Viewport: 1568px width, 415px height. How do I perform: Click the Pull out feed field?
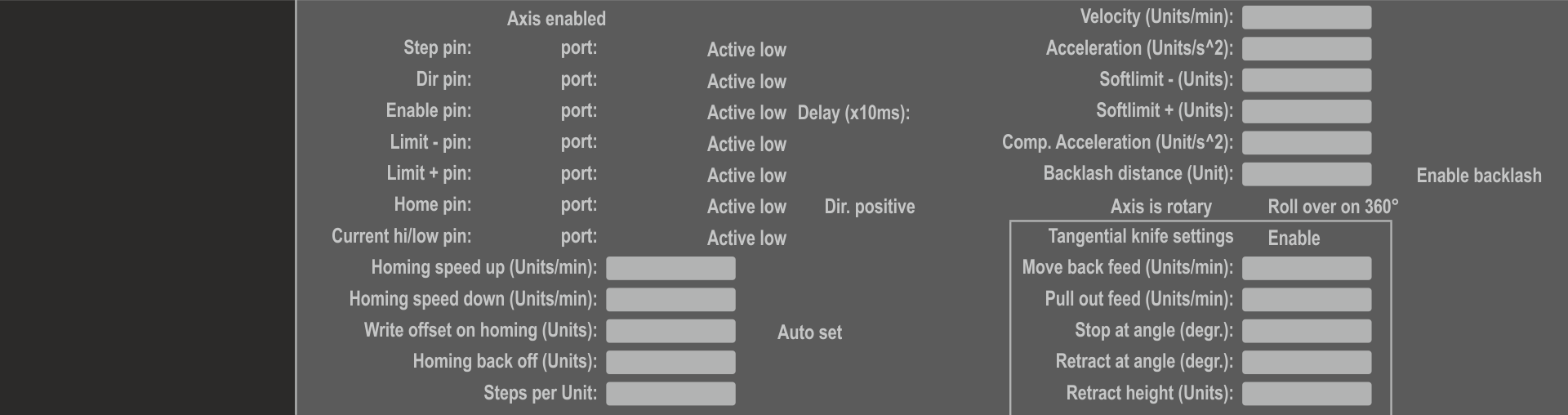coord(1306,300)
